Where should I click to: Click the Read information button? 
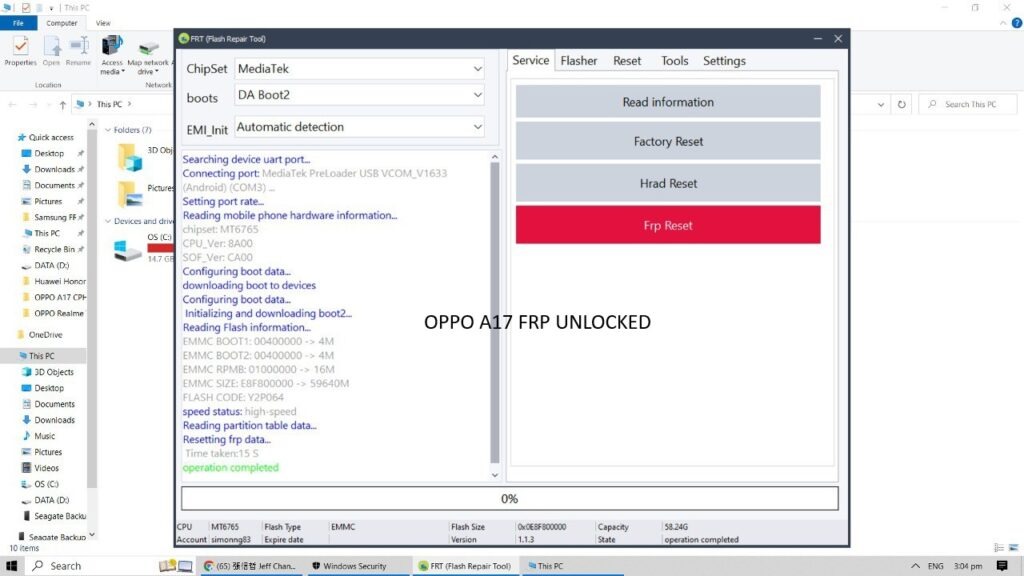(x=668, y=102)
